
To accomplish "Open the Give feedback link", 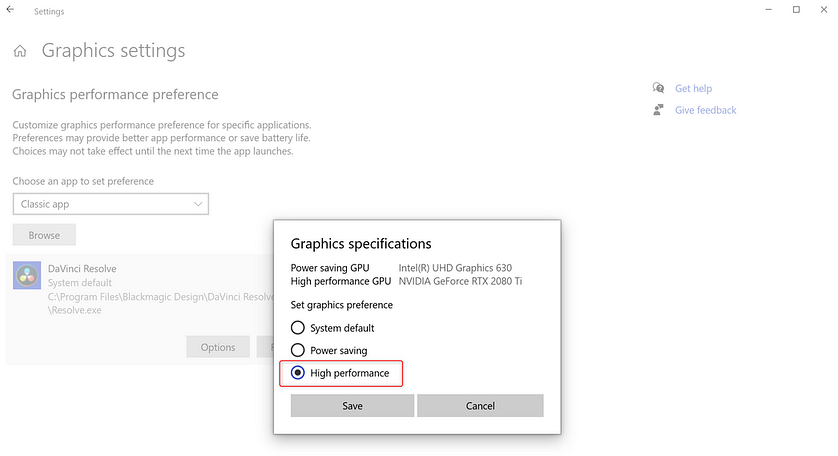I will [705, 110].
